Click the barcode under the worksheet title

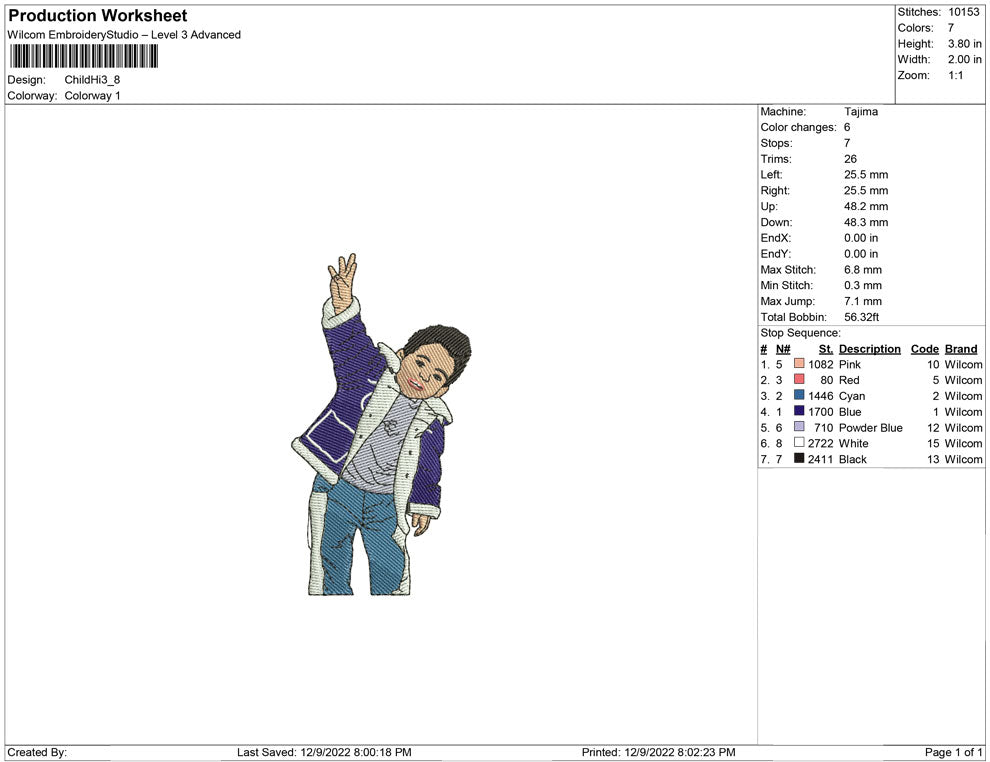pos(84,56)
